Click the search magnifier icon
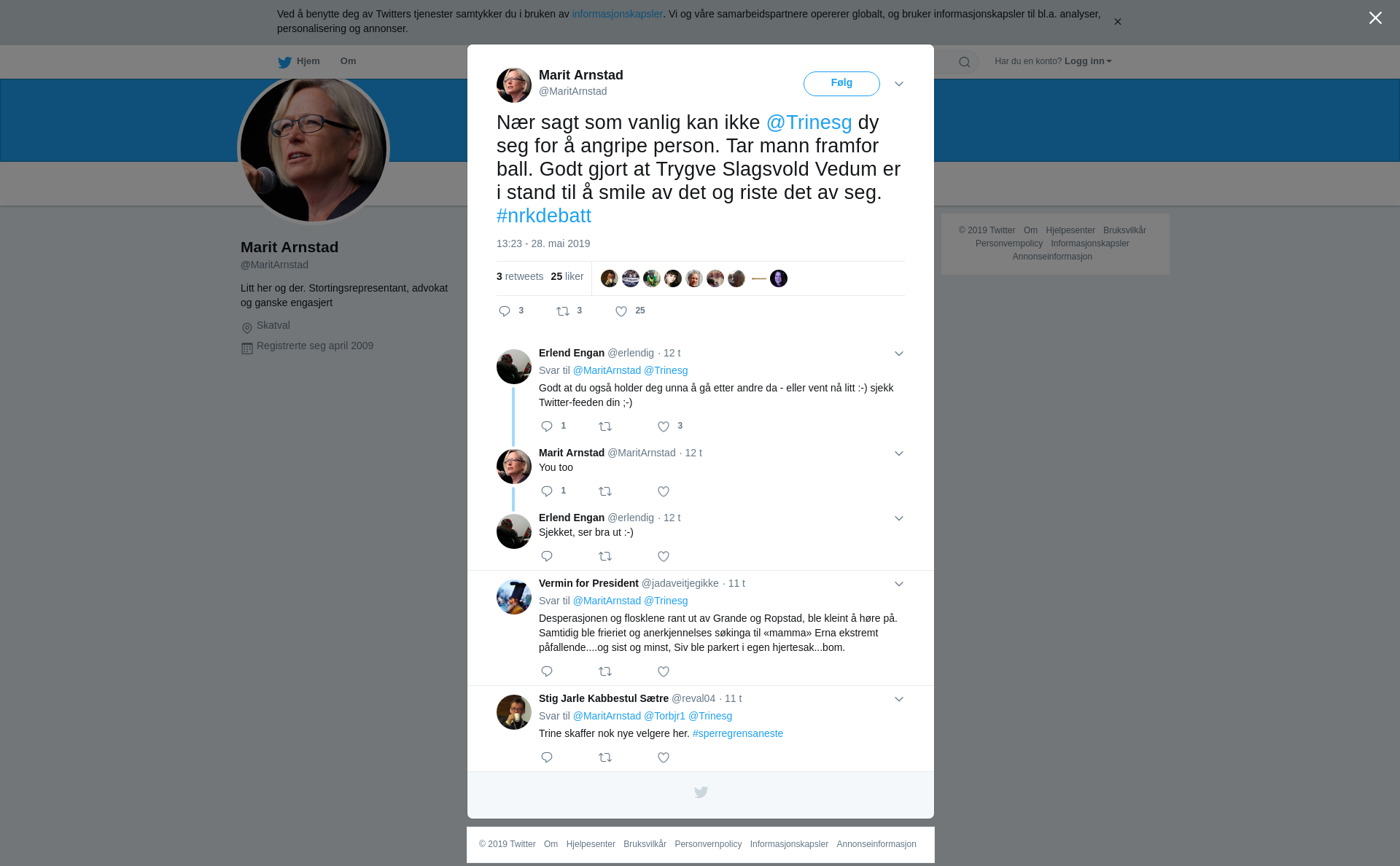Image resolution: width=1400 pixels, height=866 pixels. 965,62
